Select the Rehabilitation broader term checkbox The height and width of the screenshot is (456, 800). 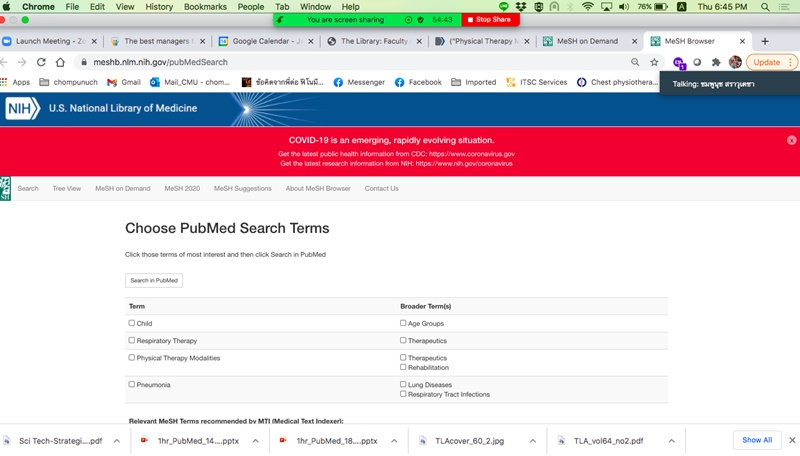pyautogui.click(x=403, y=367)
